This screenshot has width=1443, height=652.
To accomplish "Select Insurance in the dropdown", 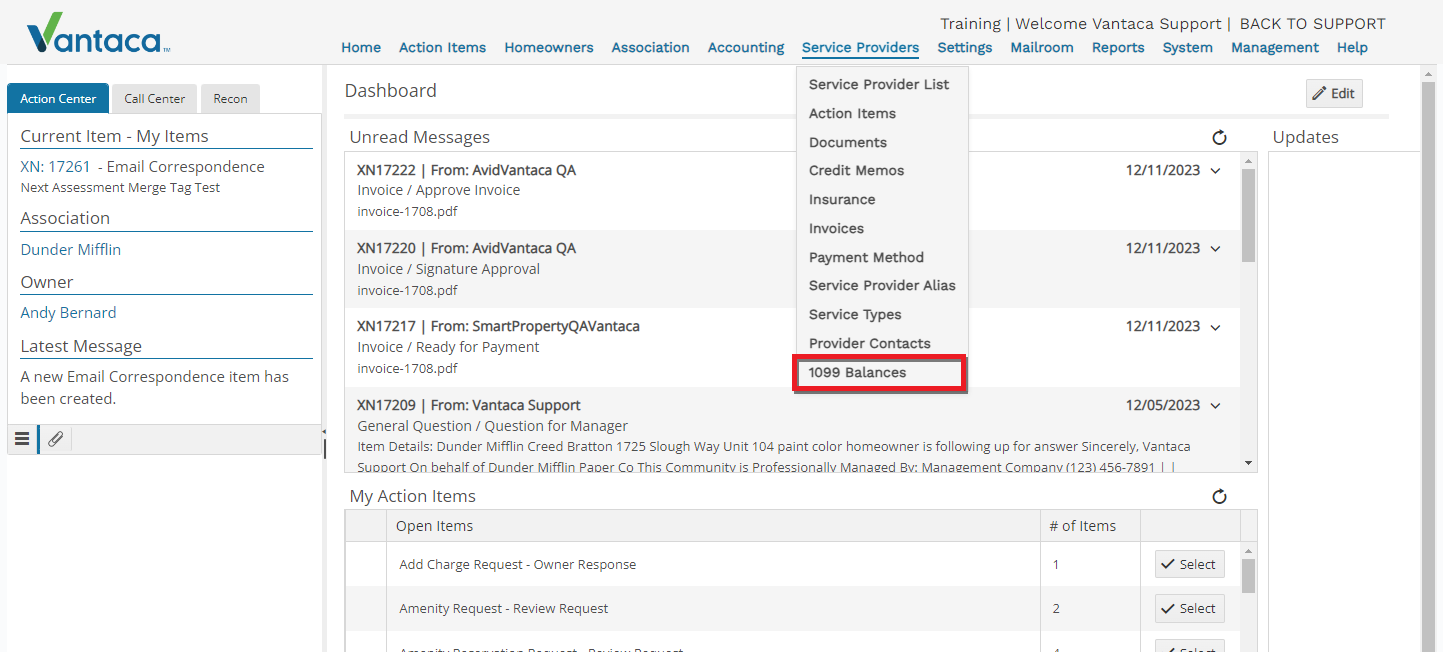I will click(x=842, y=200).
